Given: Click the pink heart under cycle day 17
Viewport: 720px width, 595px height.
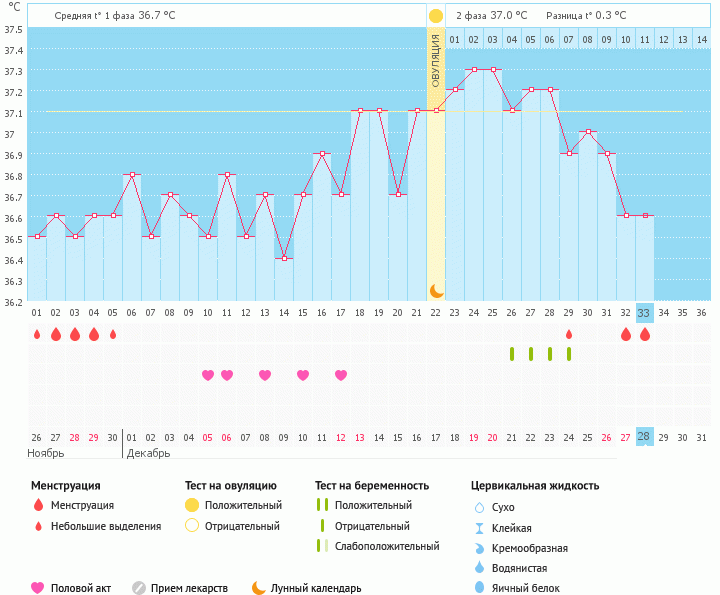Looking at the screenshot, I should [x=341, y=375].
